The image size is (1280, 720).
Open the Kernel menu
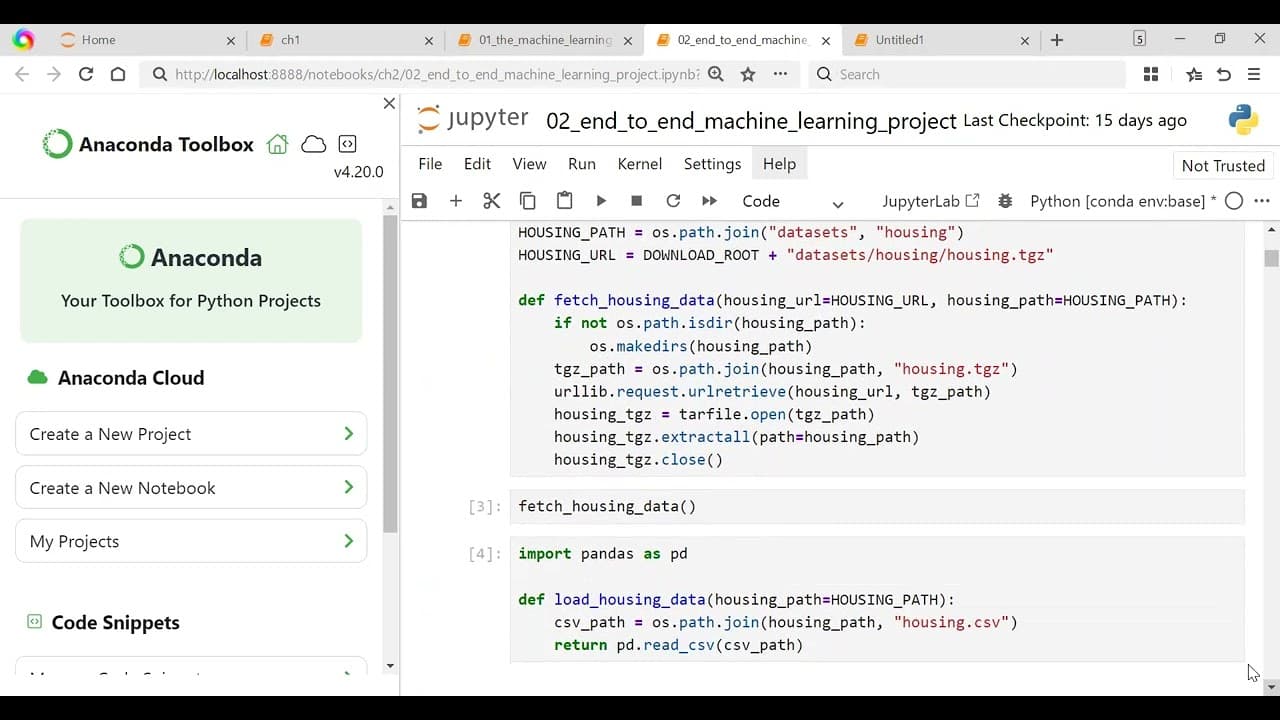coord(640,164)
